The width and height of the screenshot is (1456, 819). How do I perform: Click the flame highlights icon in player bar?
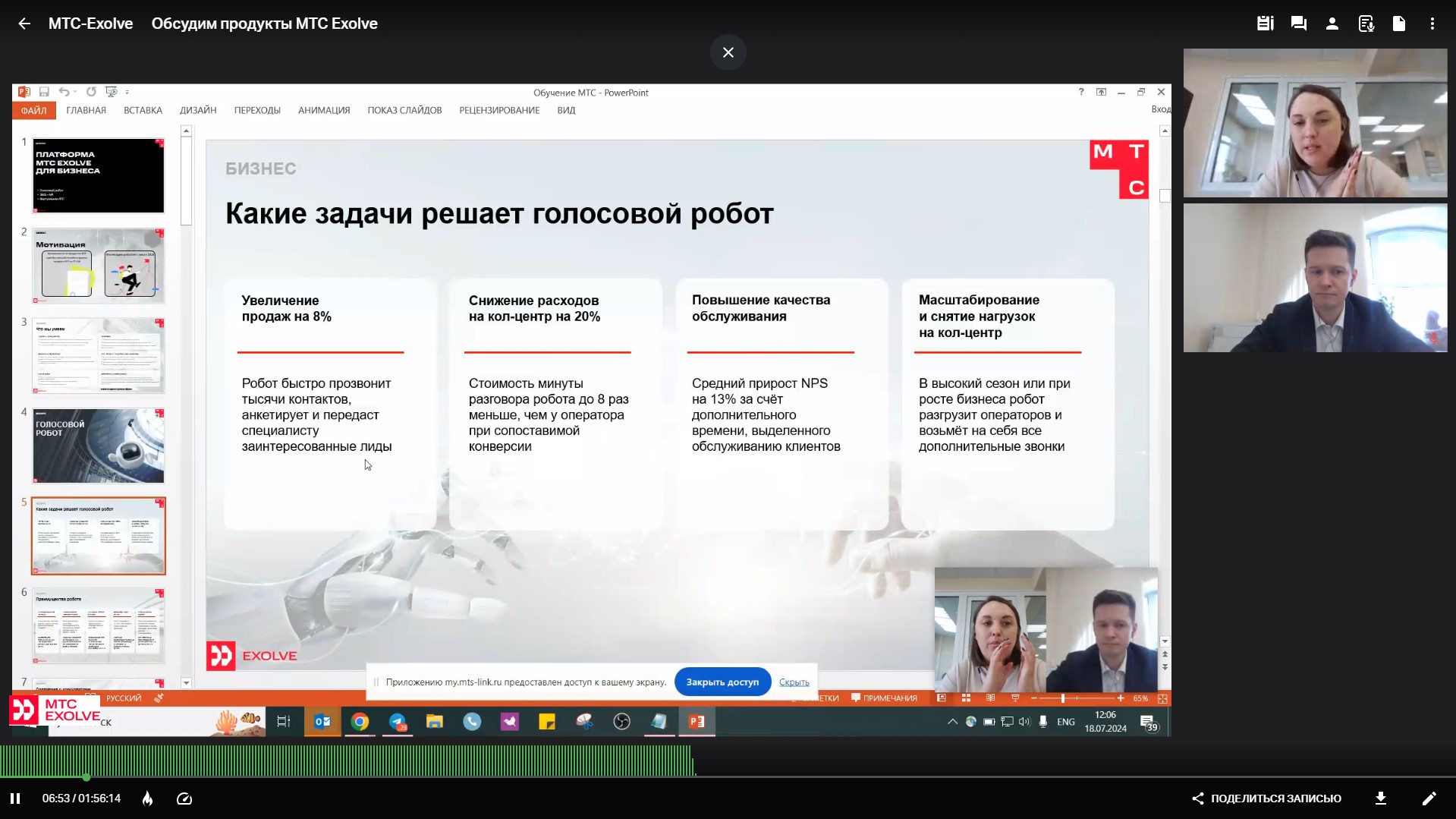pyautogui.click(x=148, y=799)
